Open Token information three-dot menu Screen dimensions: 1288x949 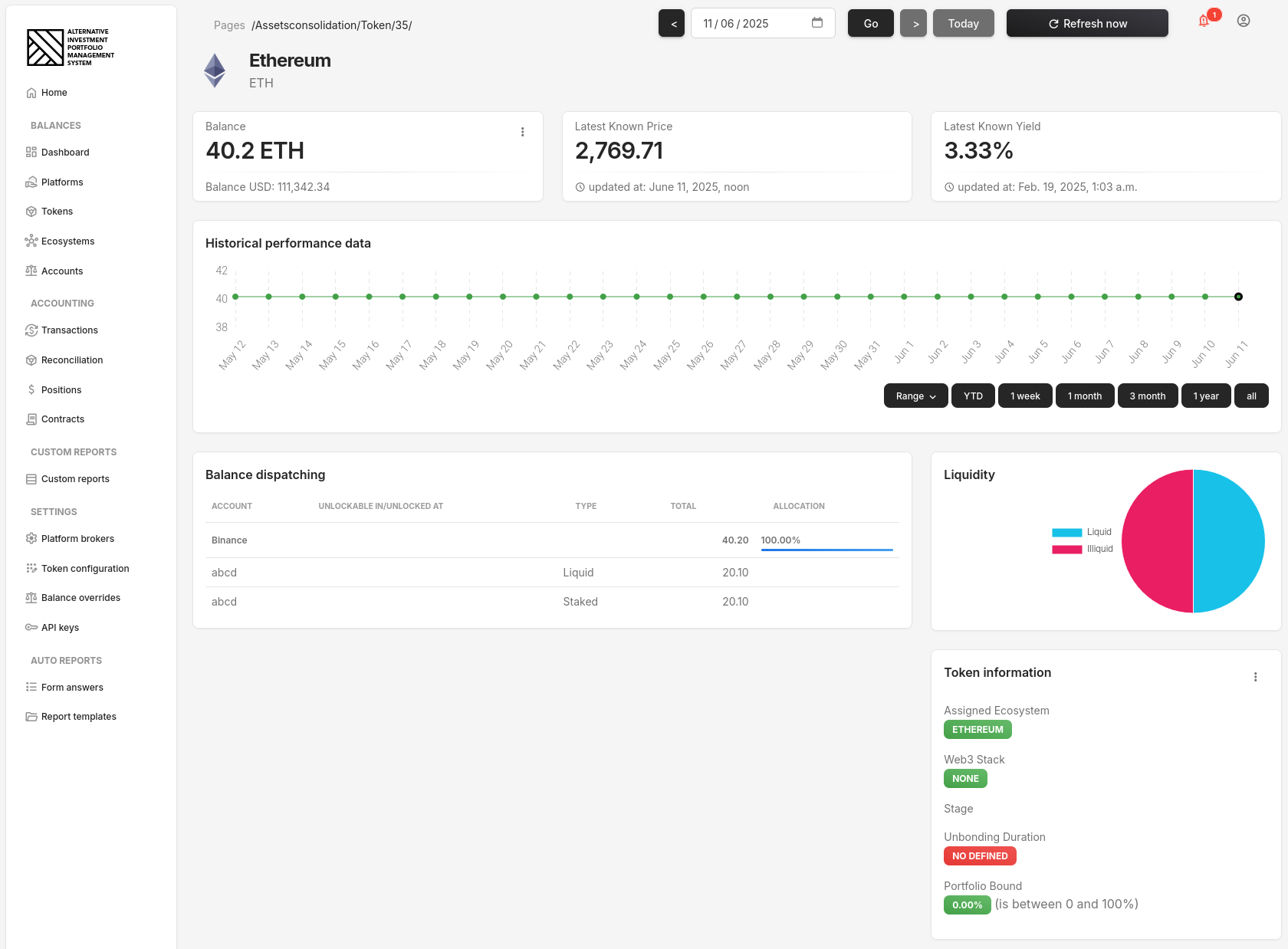1255,677
